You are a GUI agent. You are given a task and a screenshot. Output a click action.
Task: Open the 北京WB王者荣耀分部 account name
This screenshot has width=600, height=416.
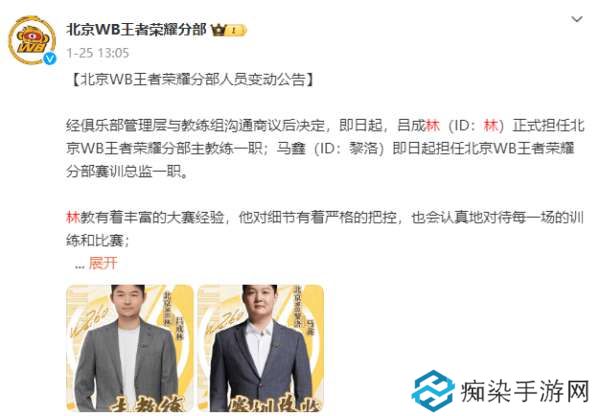coord(137,29)
